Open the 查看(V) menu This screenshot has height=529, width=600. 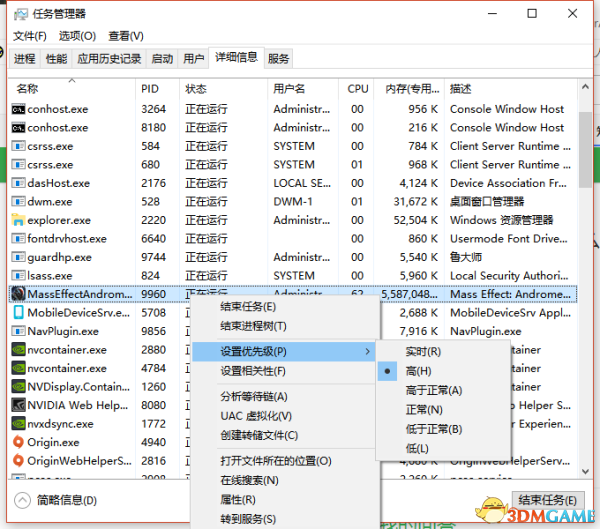point(126,36)
